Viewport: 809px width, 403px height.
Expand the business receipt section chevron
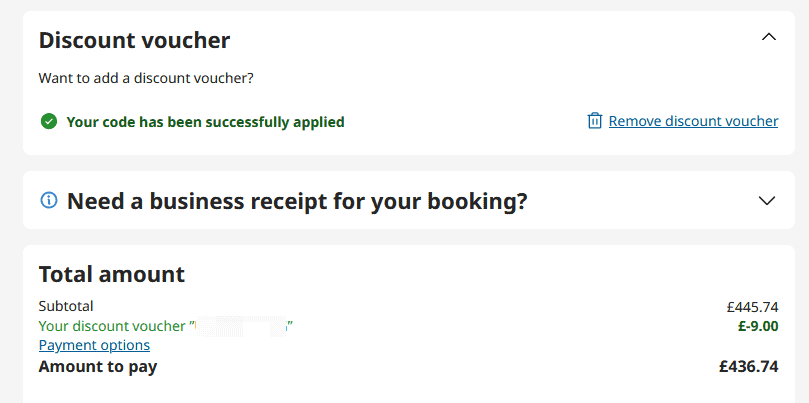point(767,201)
